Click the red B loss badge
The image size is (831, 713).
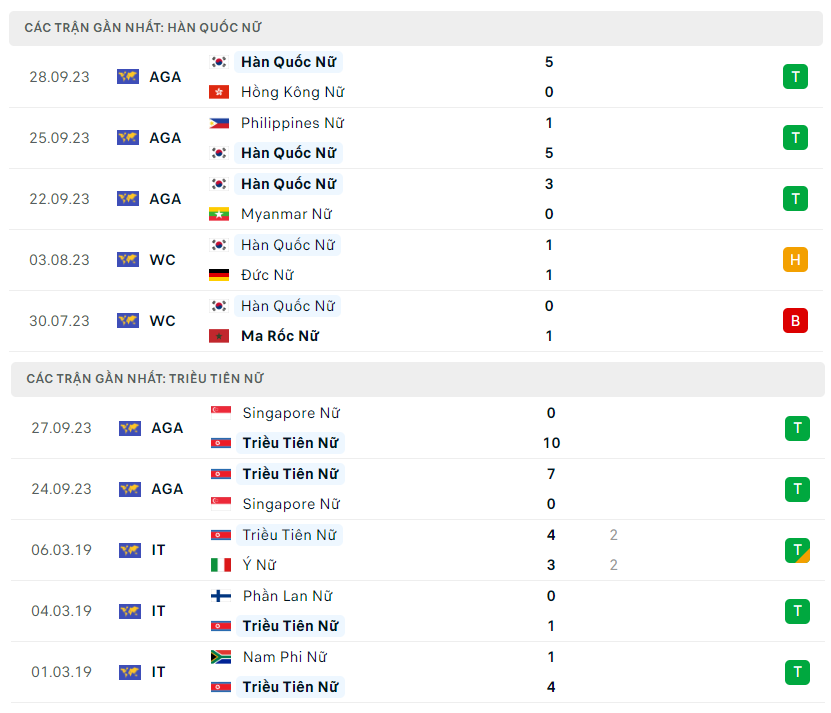tap(795, 321)
